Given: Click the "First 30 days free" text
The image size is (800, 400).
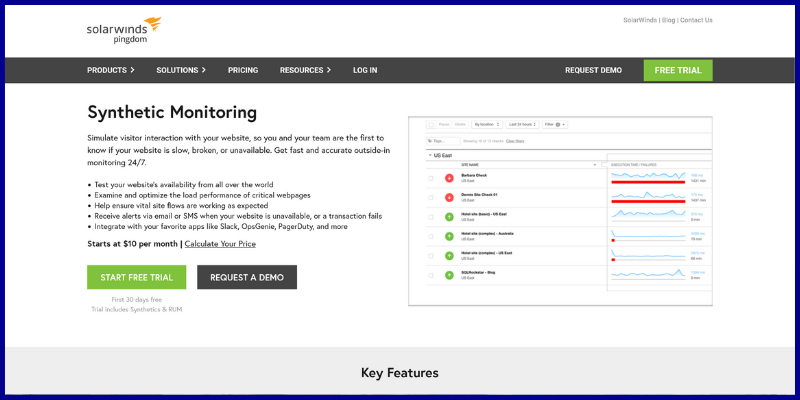Looking at the screenshot, I should 137,299.
